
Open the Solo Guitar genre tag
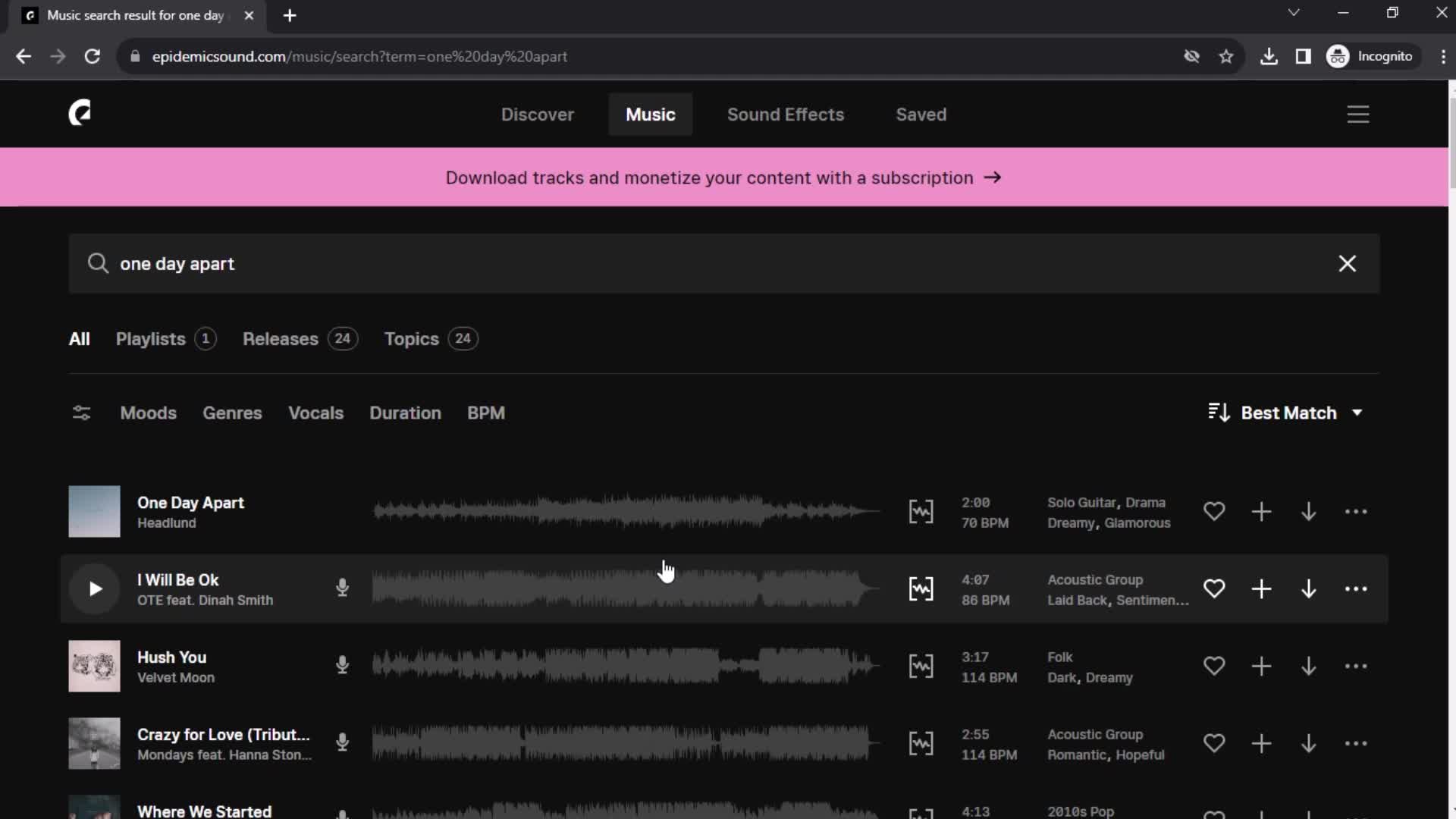pos(1081,503)
